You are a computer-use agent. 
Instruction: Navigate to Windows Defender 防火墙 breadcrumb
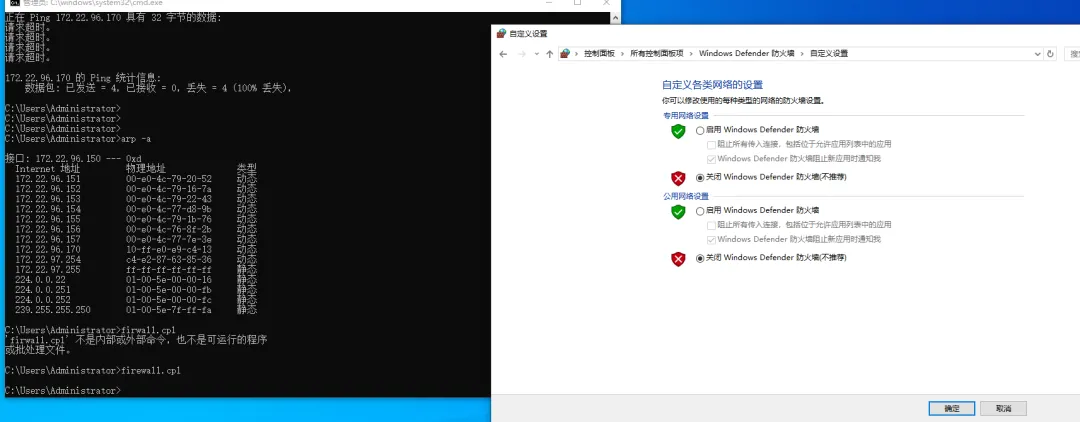tap(747, 54)
